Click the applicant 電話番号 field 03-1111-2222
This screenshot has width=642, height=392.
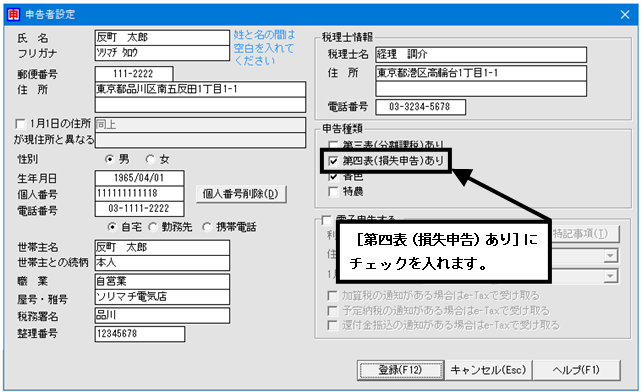[139, 208]
